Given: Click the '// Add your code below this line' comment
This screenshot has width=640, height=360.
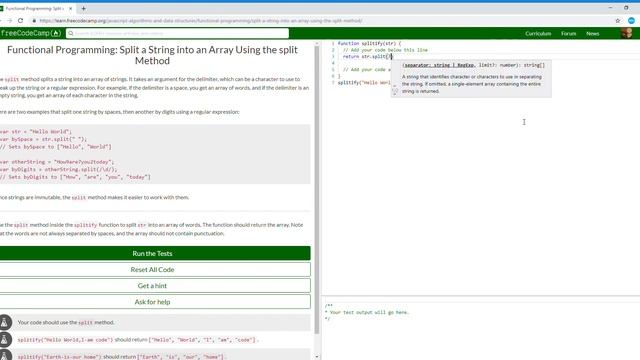Looking at the screenshot, I should (385, 50).
